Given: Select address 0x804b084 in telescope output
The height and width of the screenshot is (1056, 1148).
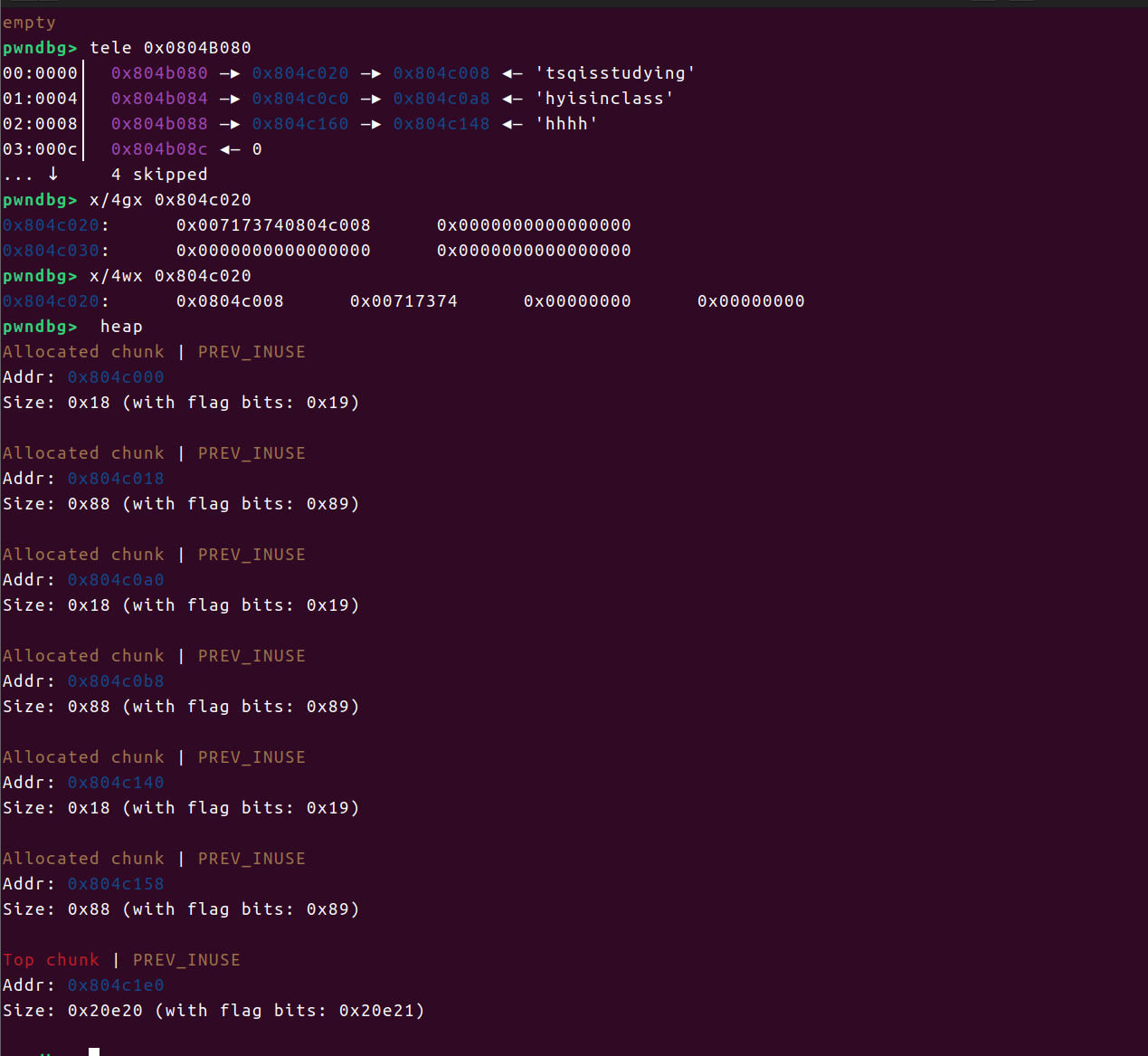Looking at the screenshot, I should [x=159, y=99].
